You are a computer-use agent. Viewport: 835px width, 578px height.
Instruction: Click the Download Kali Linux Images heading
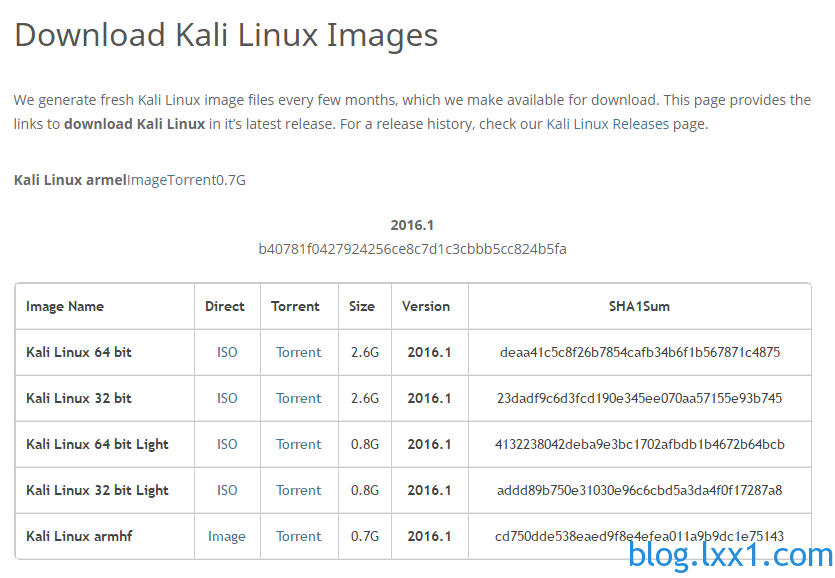[x=226, y=35]
